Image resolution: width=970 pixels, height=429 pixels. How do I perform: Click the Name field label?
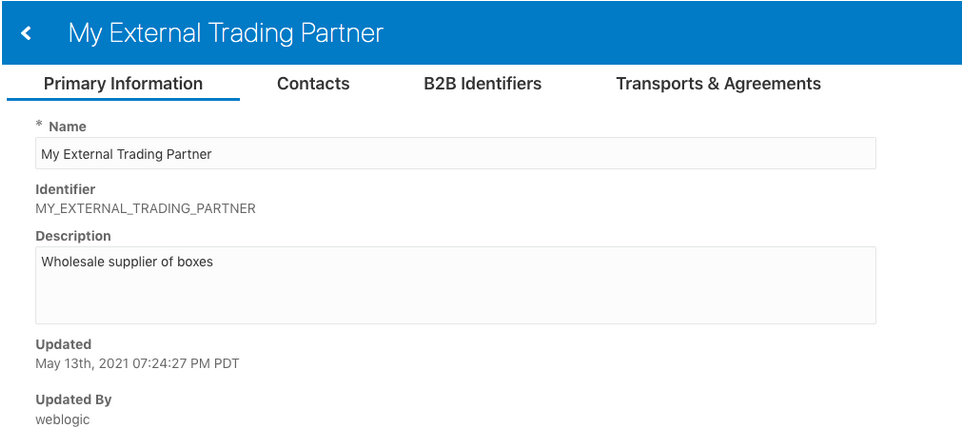(67, 127)
